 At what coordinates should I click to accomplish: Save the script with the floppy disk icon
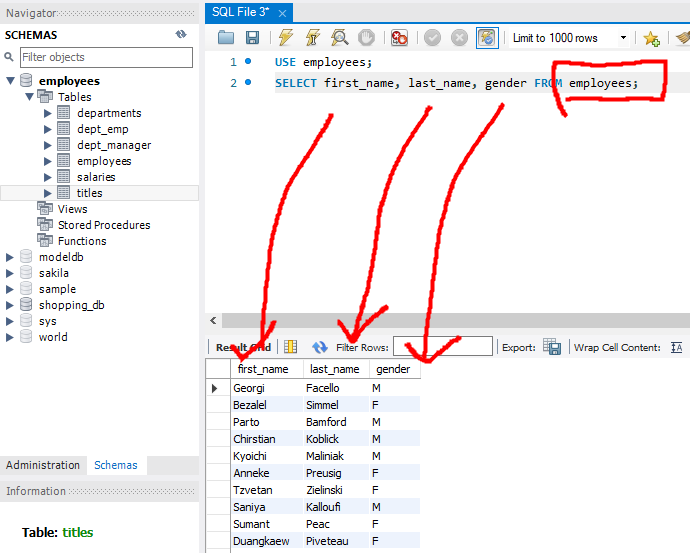click(252, 38)
